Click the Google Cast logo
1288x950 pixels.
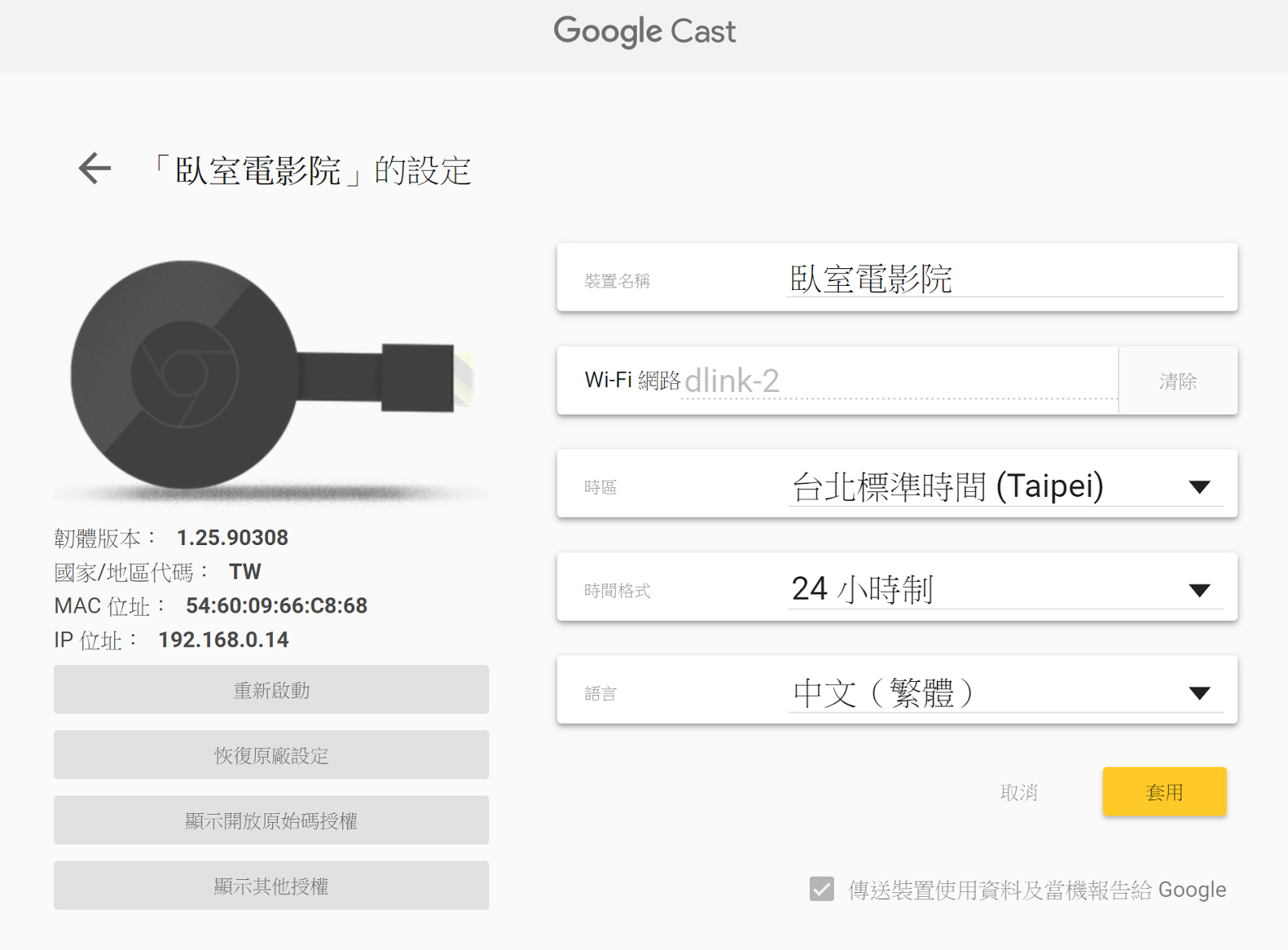tap(644, 32)
